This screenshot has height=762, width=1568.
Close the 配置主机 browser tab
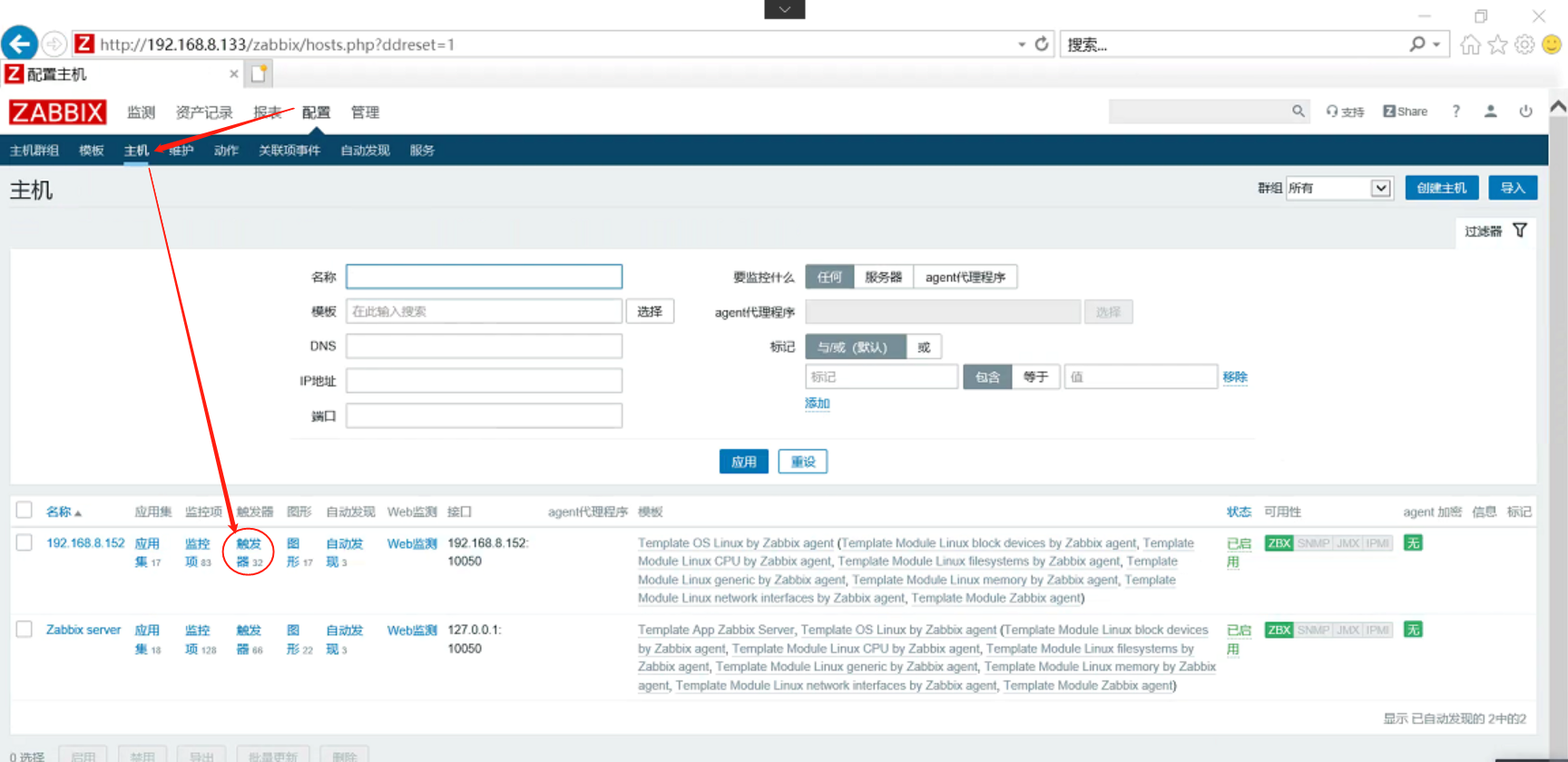[234, 73]
